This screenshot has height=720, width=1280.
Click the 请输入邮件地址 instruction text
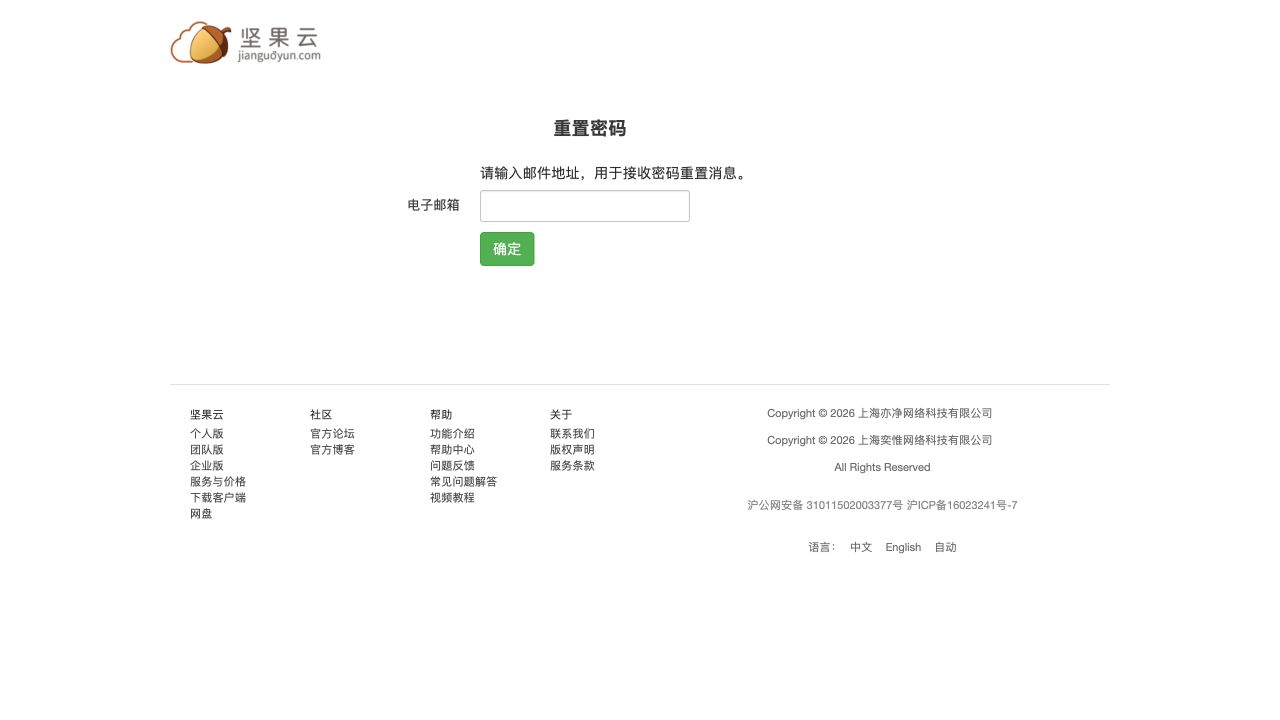point(614,173)
